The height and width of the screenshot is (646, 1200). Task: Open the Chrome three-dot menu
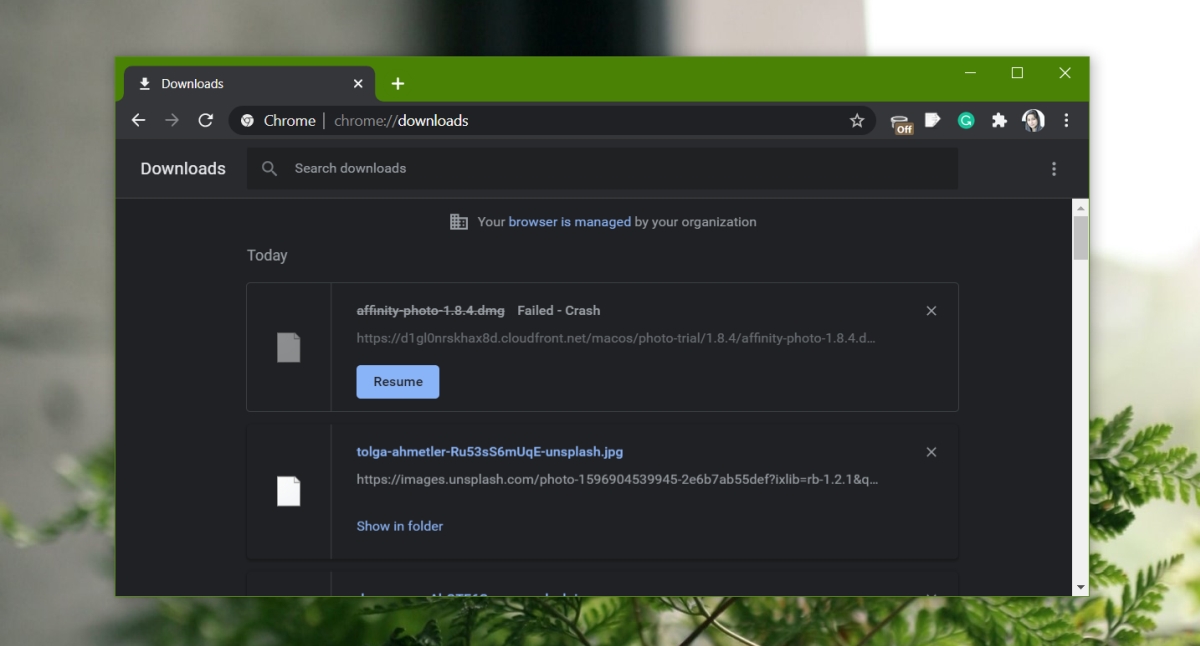[1066, 120]
